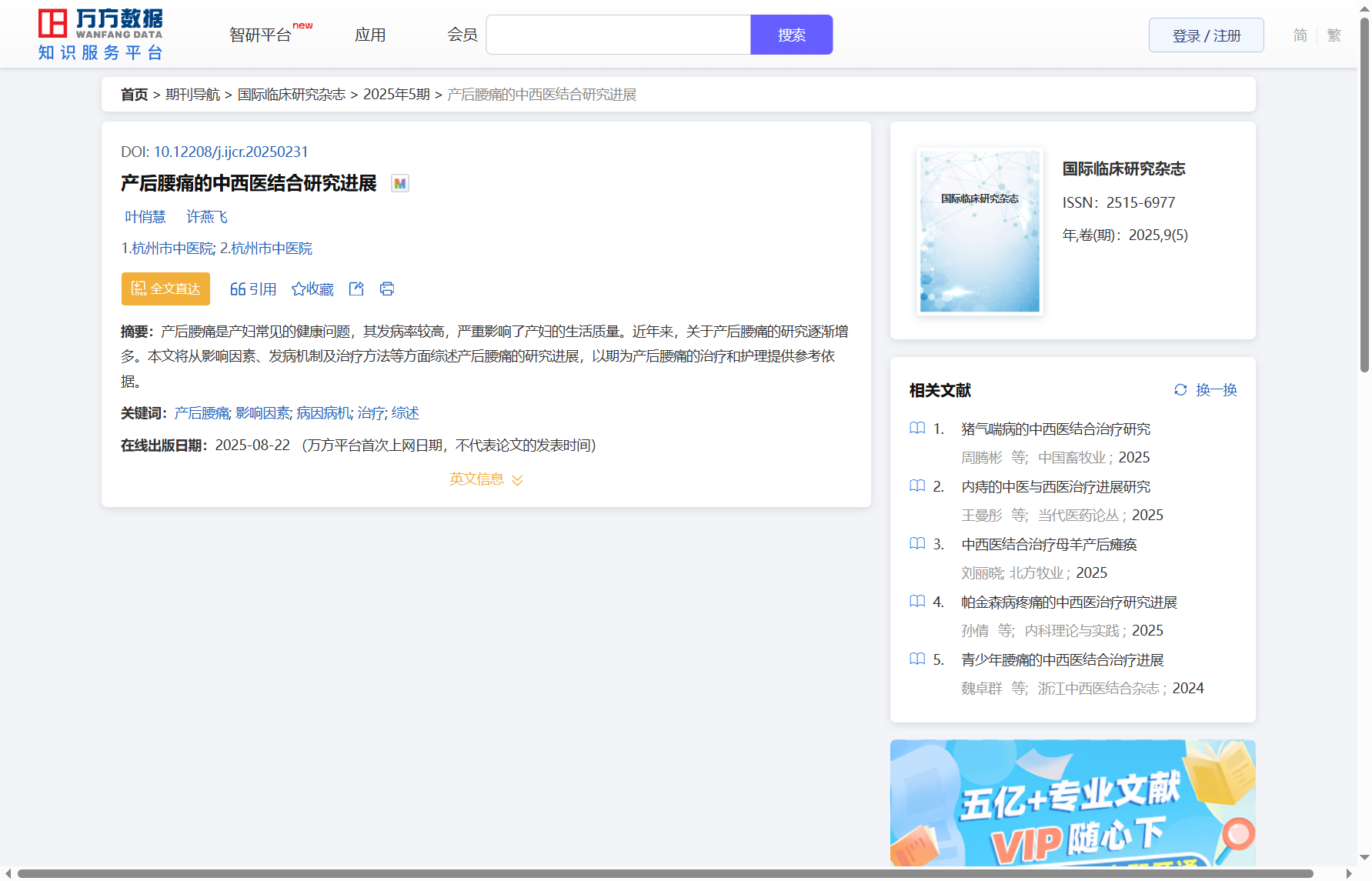This screenshot has width=1372, height=881.
Task: Click the star 收藏 favorite icon
Action: [x=299, y=289]
